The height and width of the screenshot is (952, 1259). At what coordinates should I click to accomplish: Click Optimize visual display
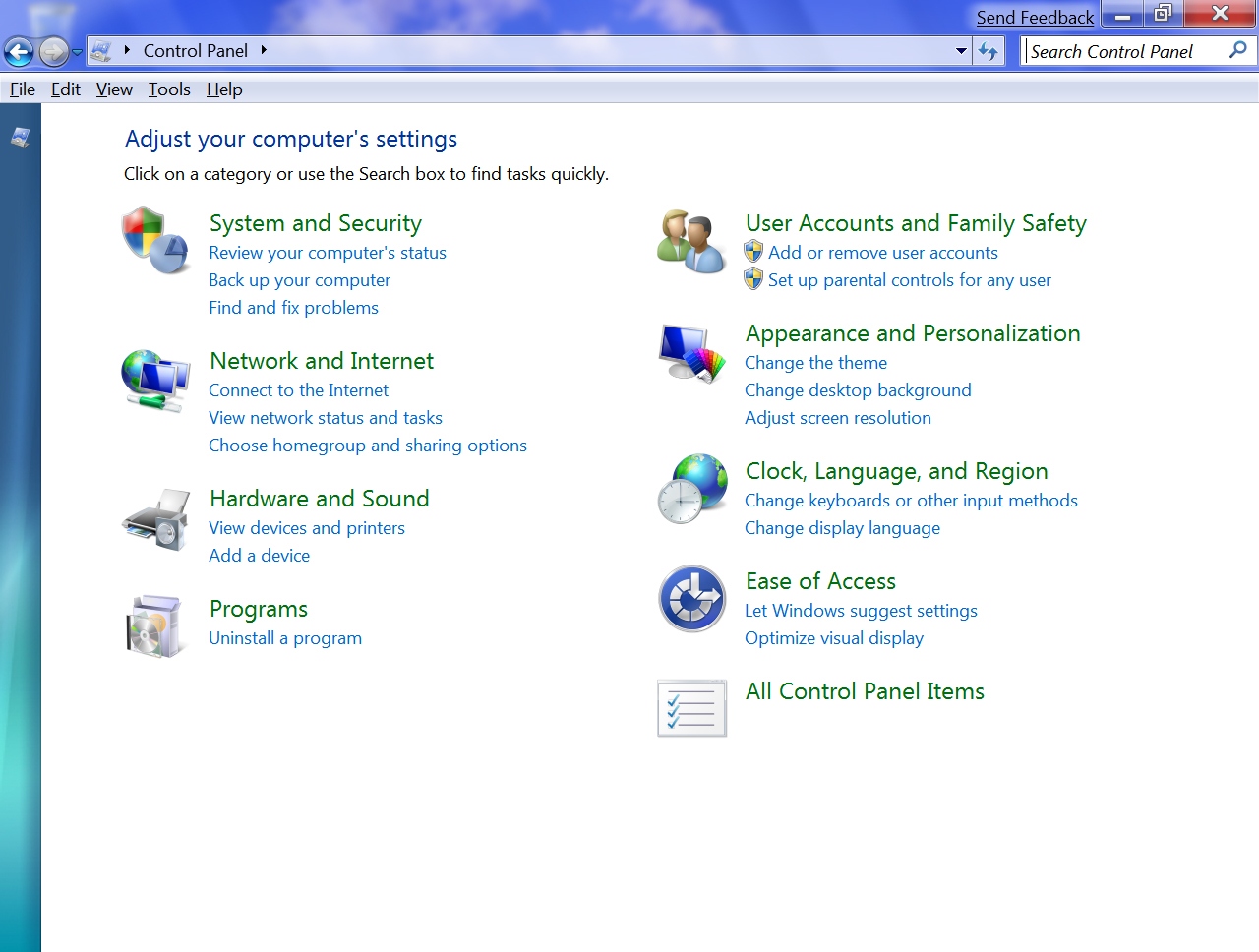pyautogui.click(x=834, y=638)
